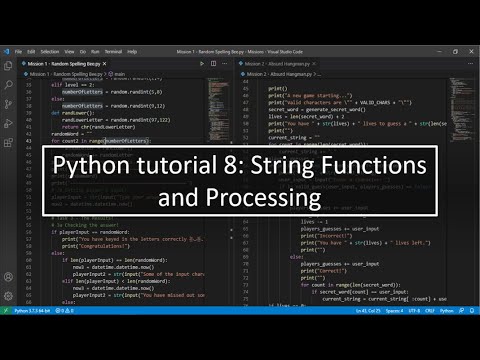Image resolution: width=480 pixels, height=360 pixels.
Task: Open the Manage settings gear
Action: tap(8, 296)
